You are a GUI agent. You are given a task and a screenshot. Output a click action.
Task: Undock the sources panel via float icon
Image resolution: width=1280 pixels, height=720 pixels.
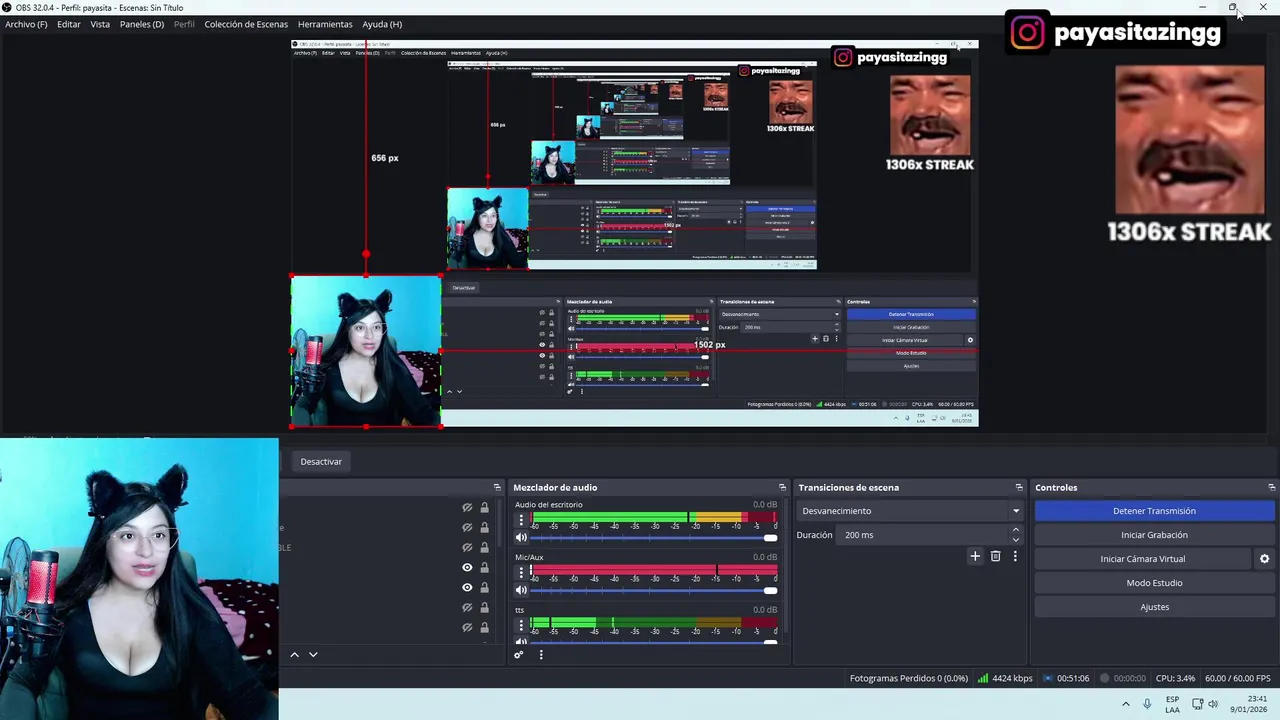click(x=497, y=487)
